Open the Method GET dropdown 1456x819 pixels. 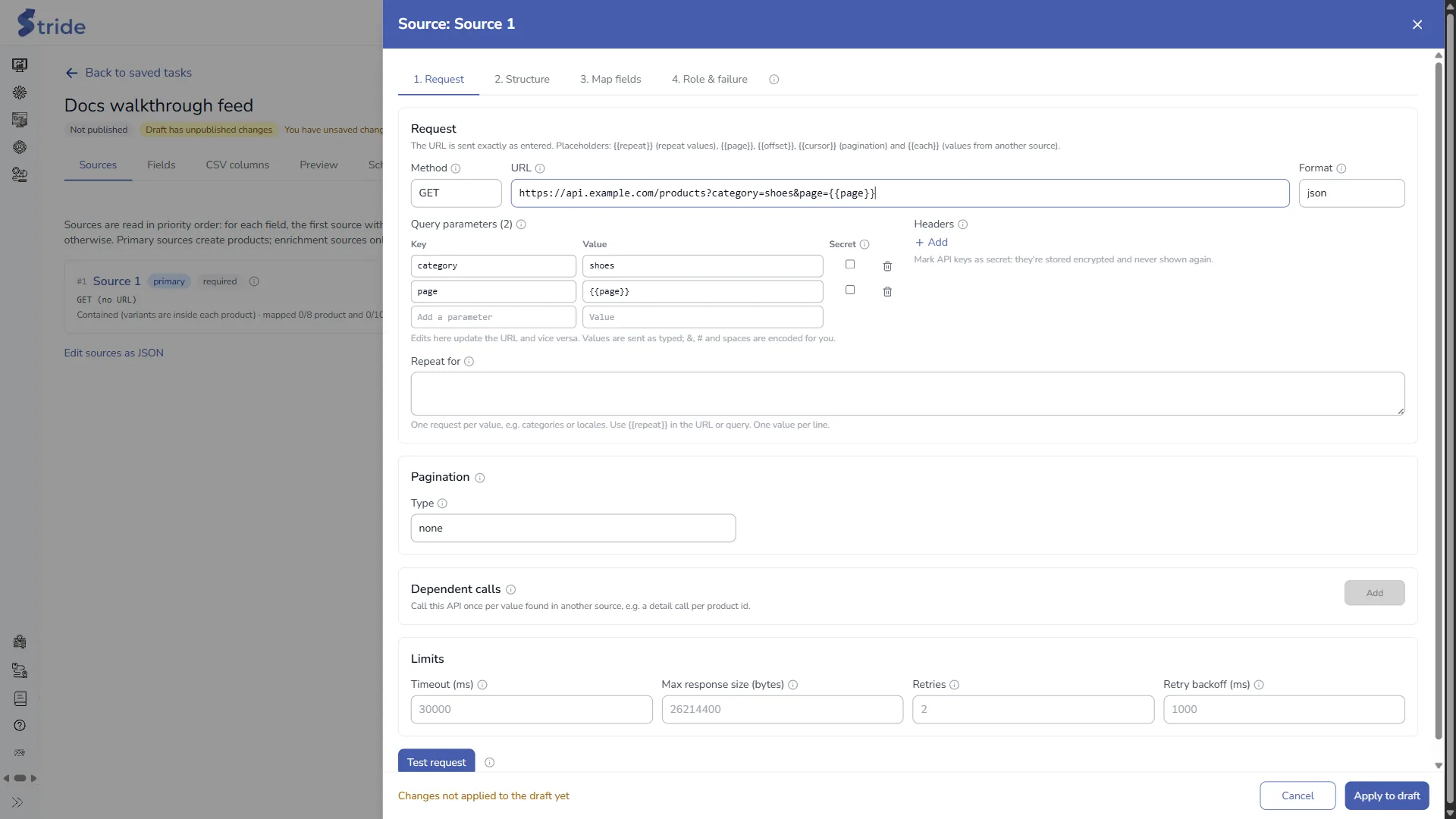tap(456, 193)
